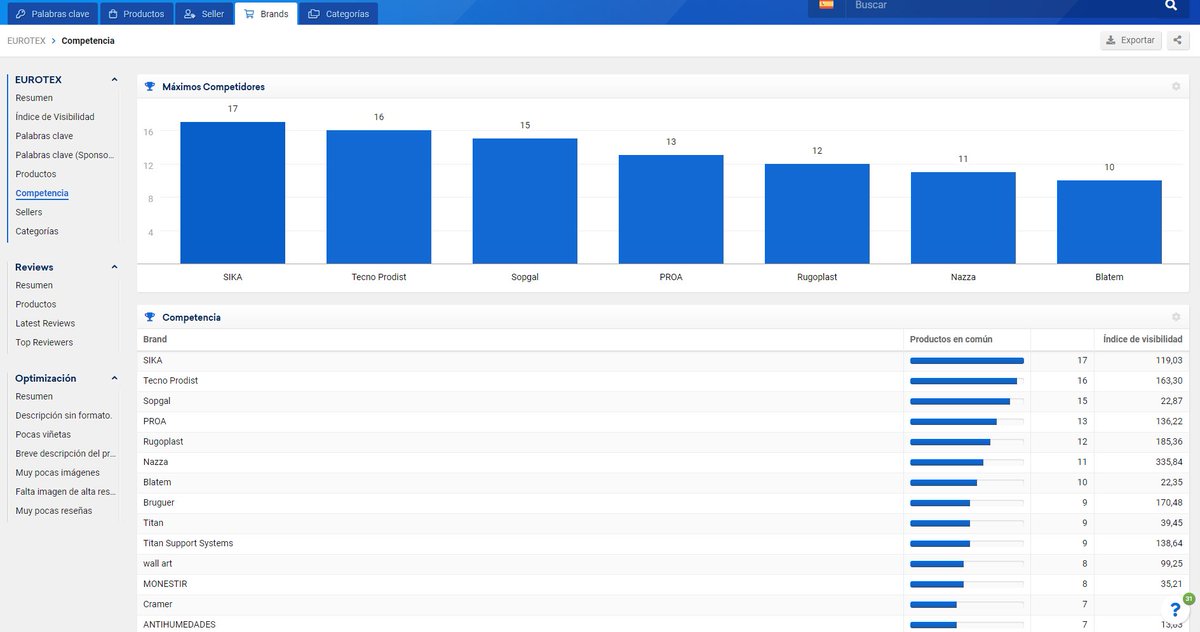This screenshot has height=632, width=1200.
Task: Sort by Índice de visibilidad header
Action: (x=1142, y=339)
